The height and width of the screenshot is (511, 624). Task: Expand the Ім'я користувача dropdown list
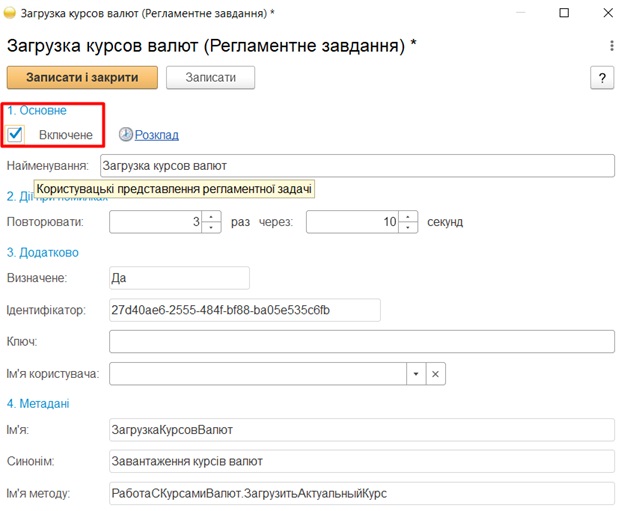pyautogui.click(x=416, y=373)
